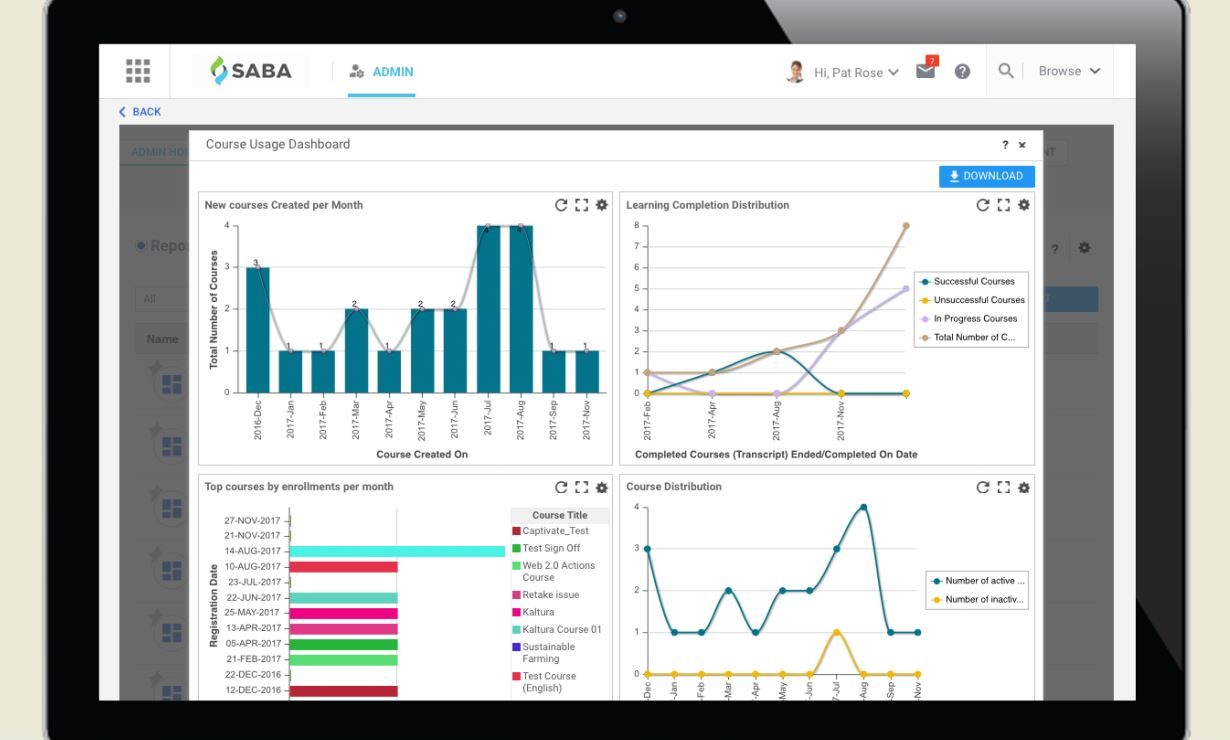
Task: Refresh the Top courses by enrollments chart
Action: point(562,487)
